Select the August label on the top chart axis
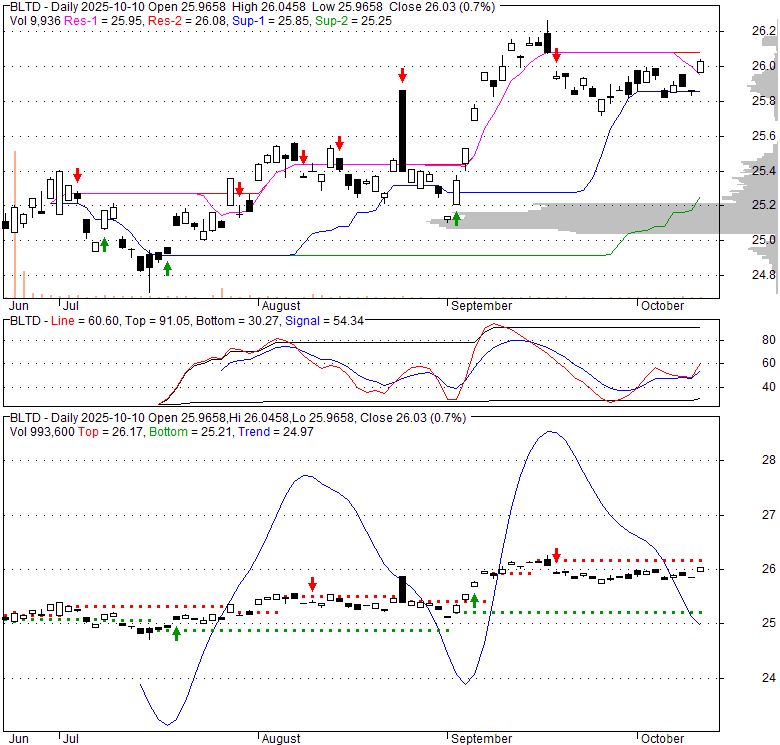The image size is (780, 745). tap(281, 306)
